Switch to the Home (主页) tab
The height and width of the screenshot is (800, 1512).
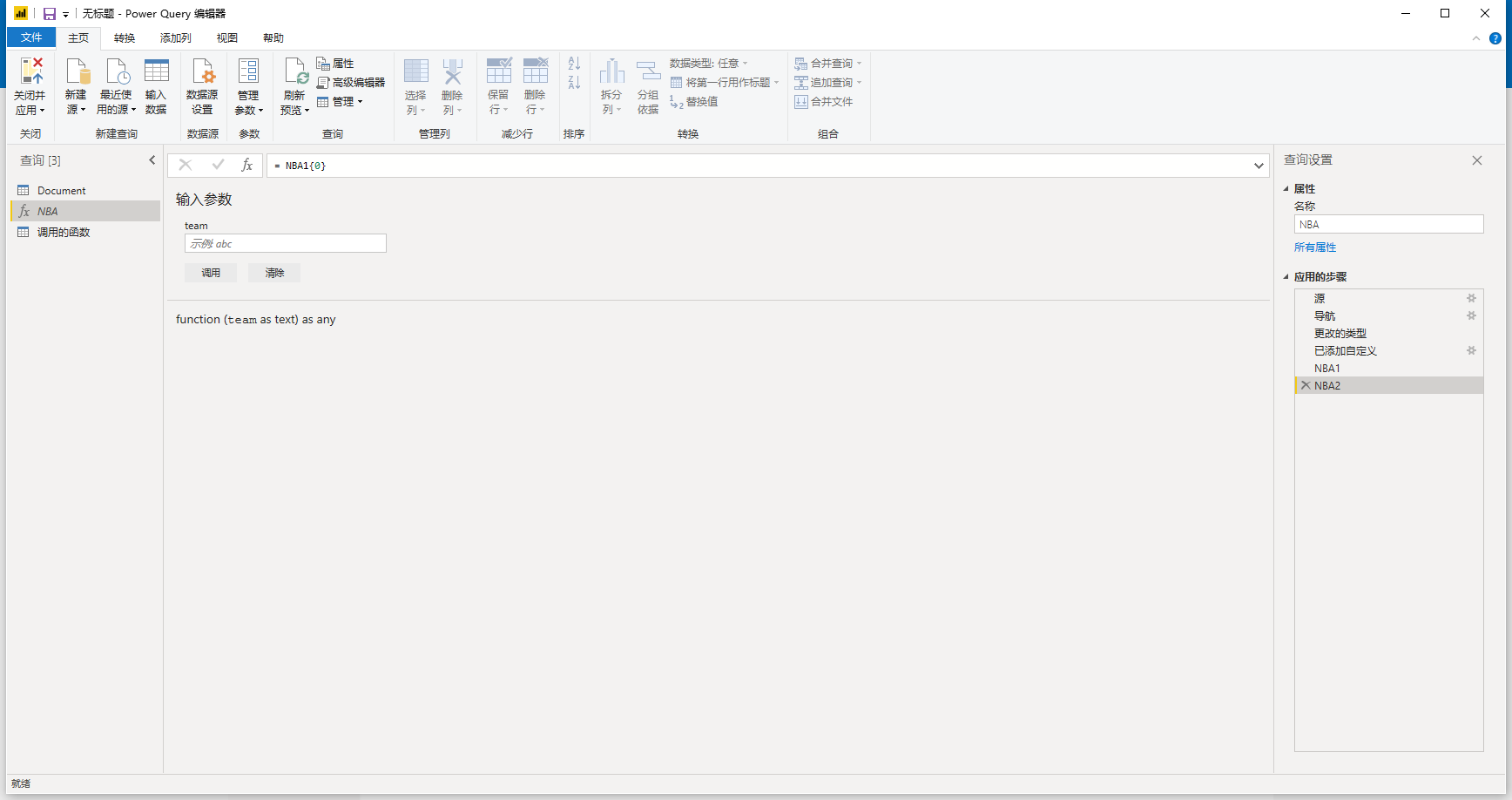pyautogui.click(x=78, y=38)
